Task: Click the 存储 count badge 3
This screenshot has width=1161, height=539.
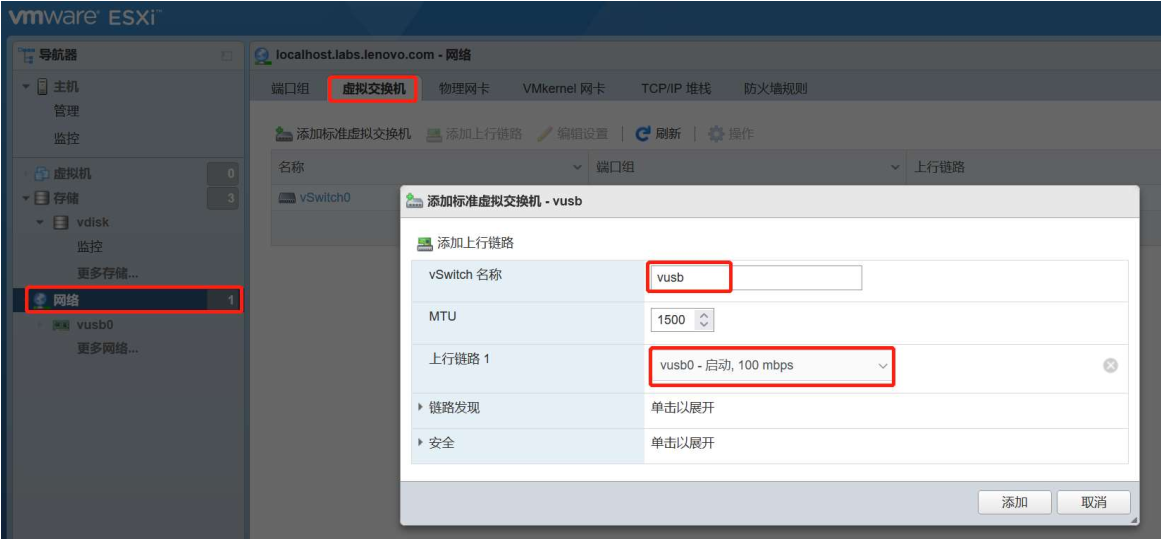Action: click(x=223, y=198)
